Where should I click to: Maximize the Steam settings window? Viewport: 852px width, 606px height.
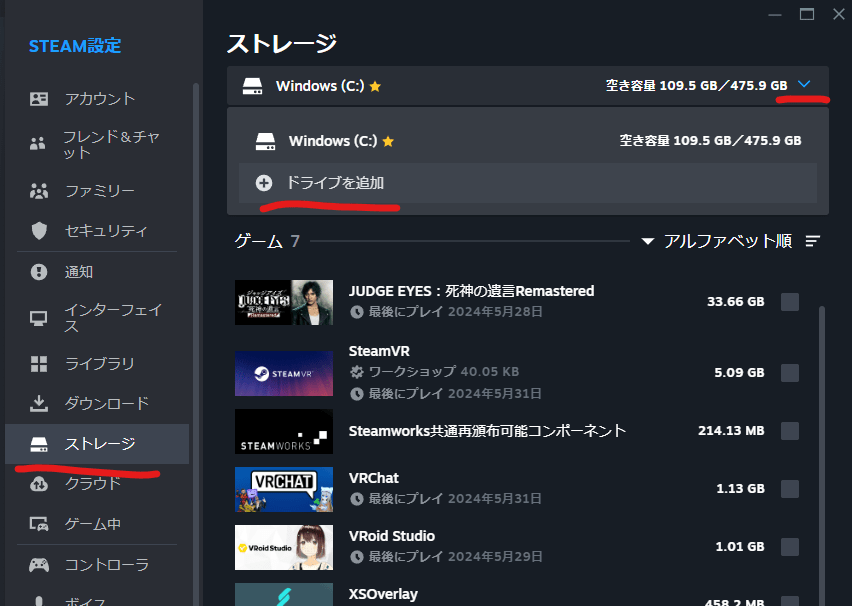pyautogui.click(x=807, y=15)
